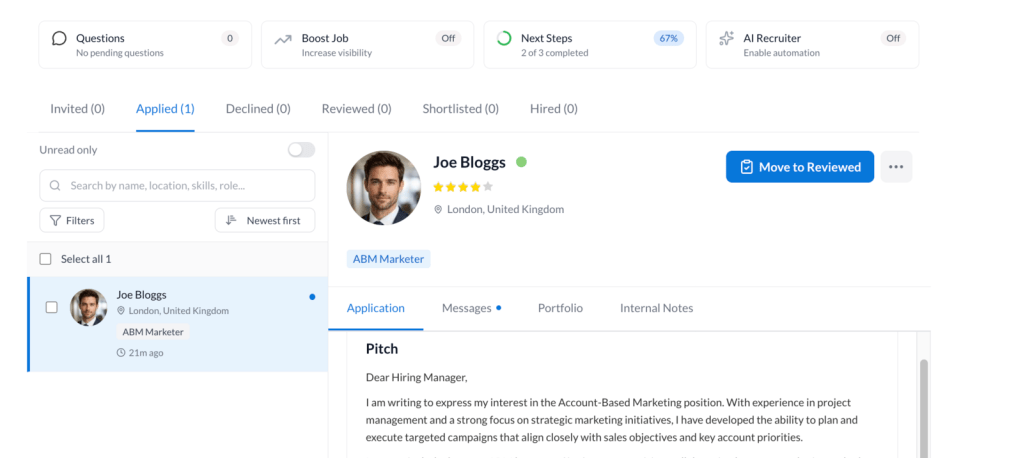
Task: Click the Questions speech bubble icon
Action: 59,39
